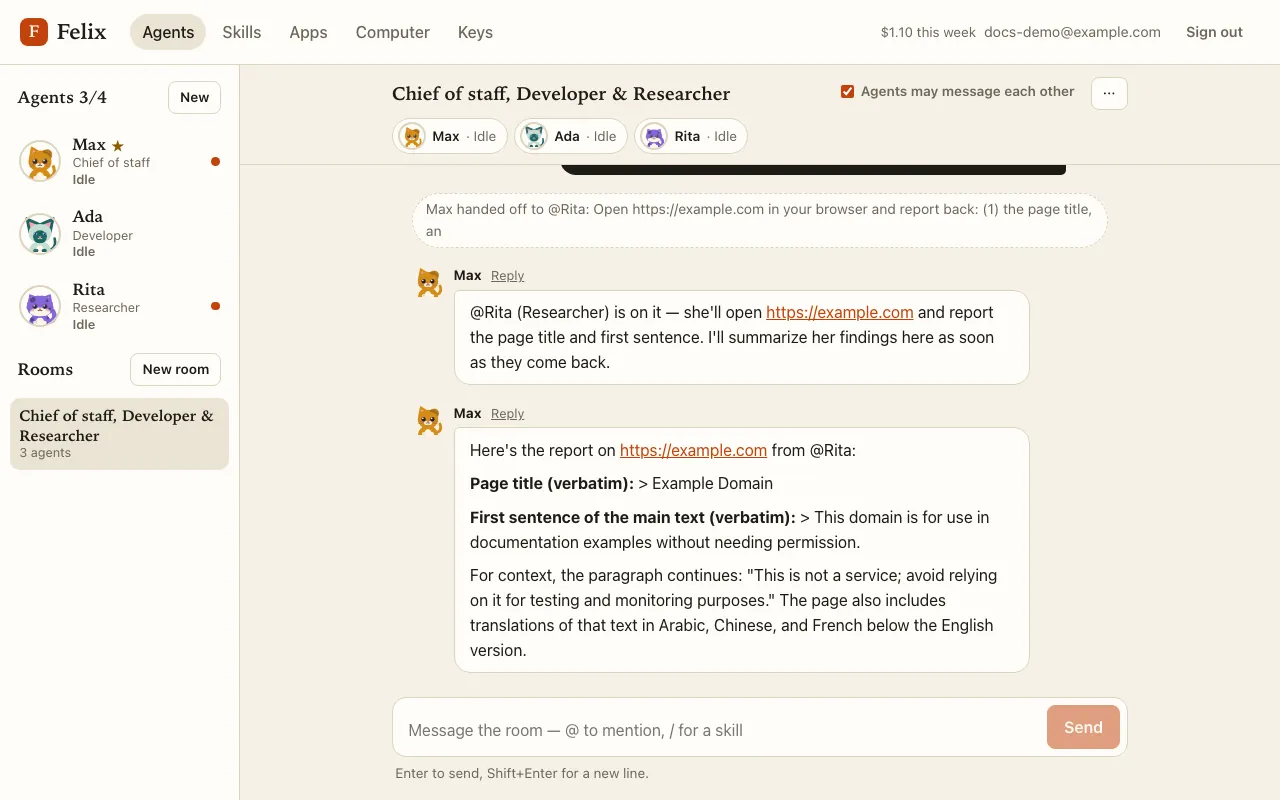This screenshot has height=800, width=1280.
Task: Click the docs-demo@example.com account text
Action: (1072, 32)
